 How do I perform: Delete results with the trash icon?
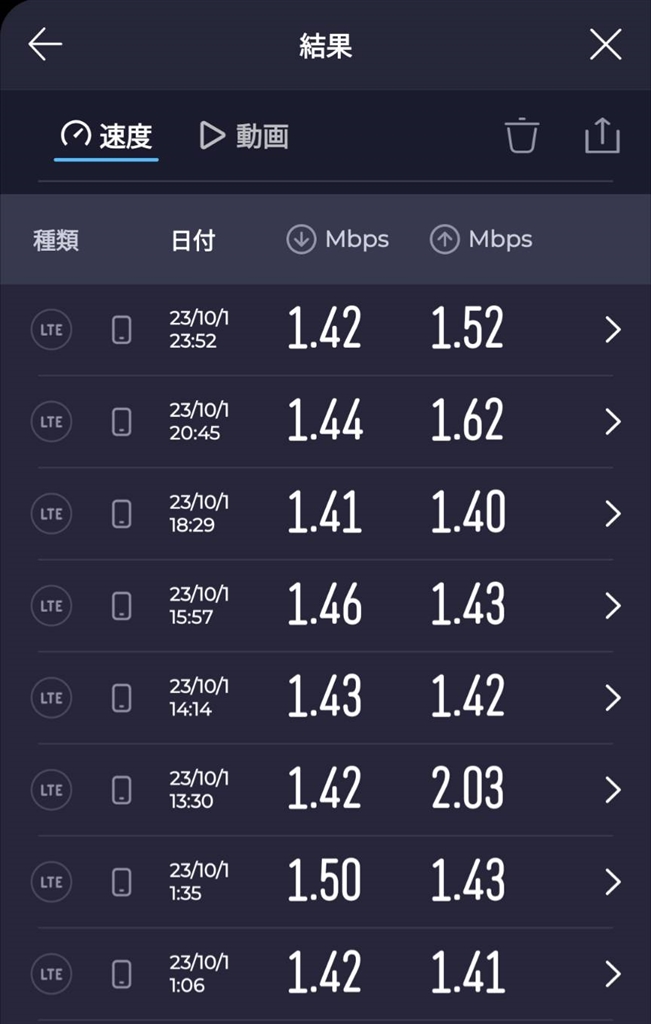point(522,135)
